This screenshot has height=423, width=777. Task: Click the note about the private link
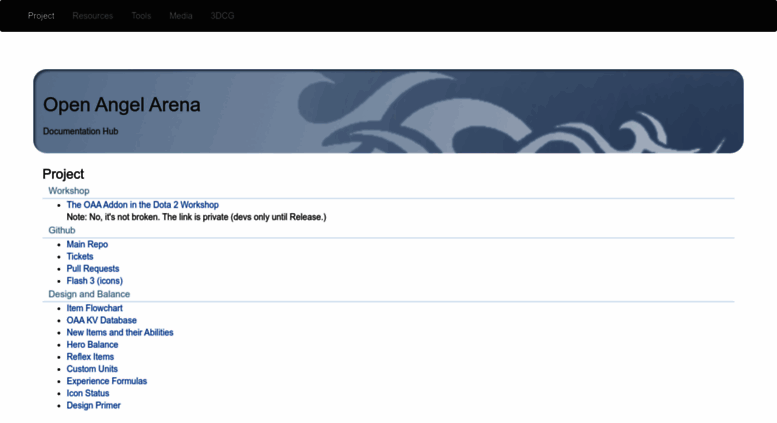(x=197, y=217)
